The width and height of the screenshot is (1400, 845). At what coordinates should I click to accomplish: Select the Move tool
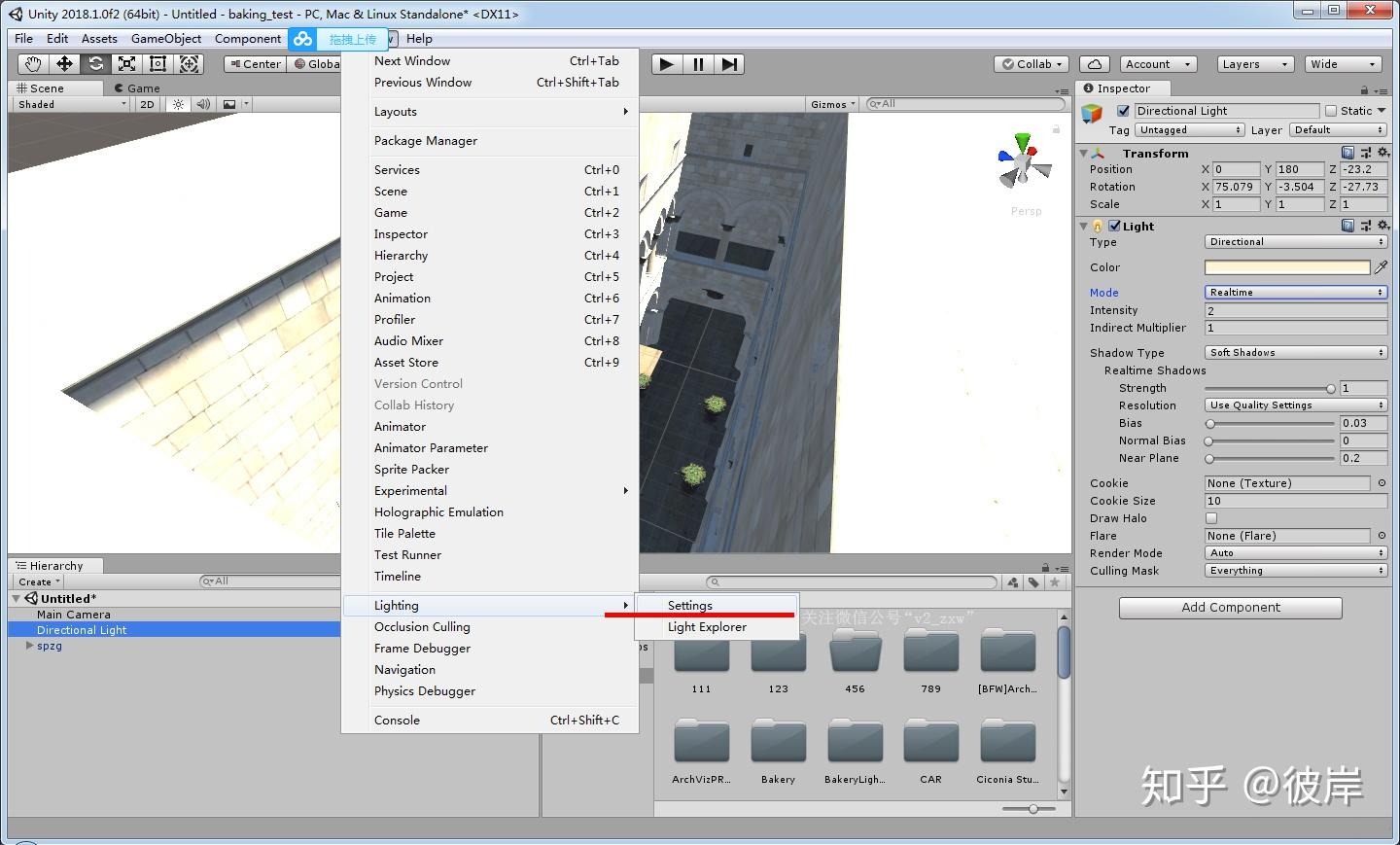click(64, 64)
